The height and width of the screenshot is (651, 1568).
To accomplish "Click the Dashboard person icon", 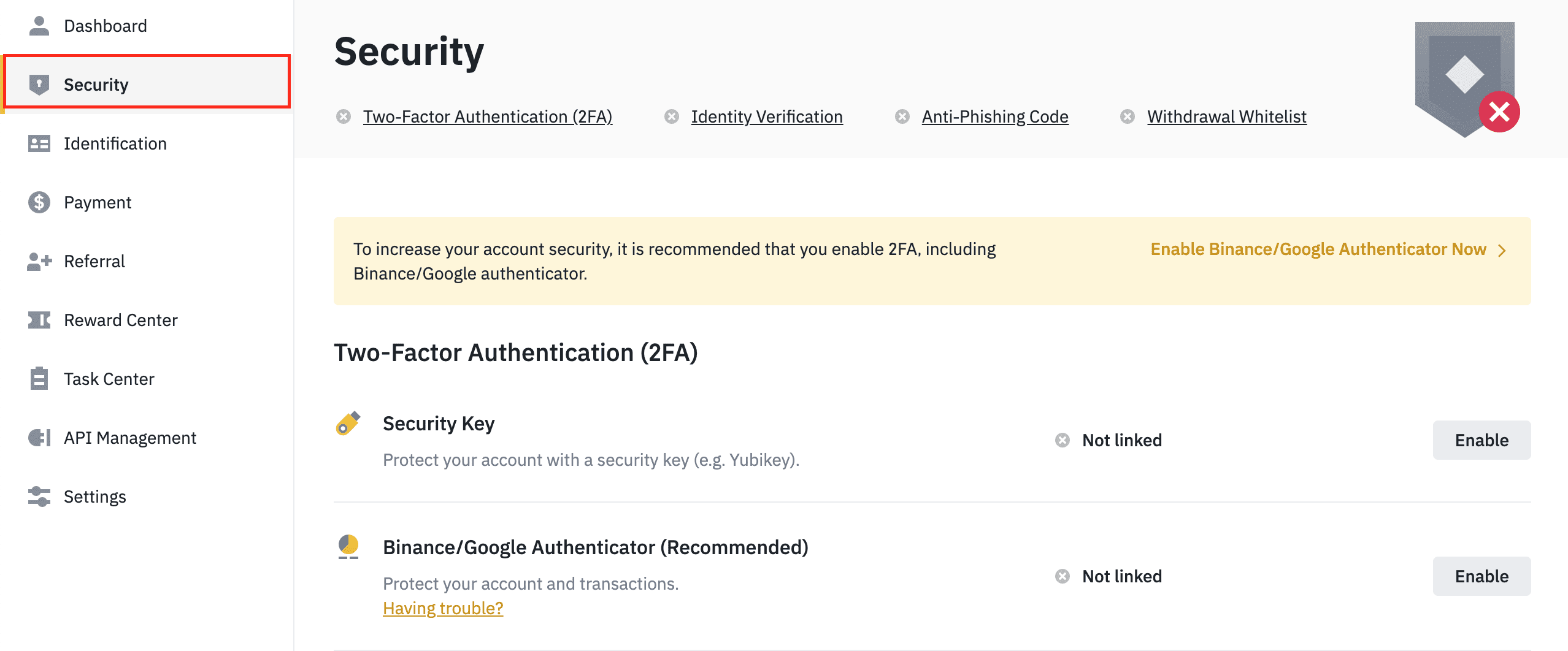I will click(x=39, y=26).
